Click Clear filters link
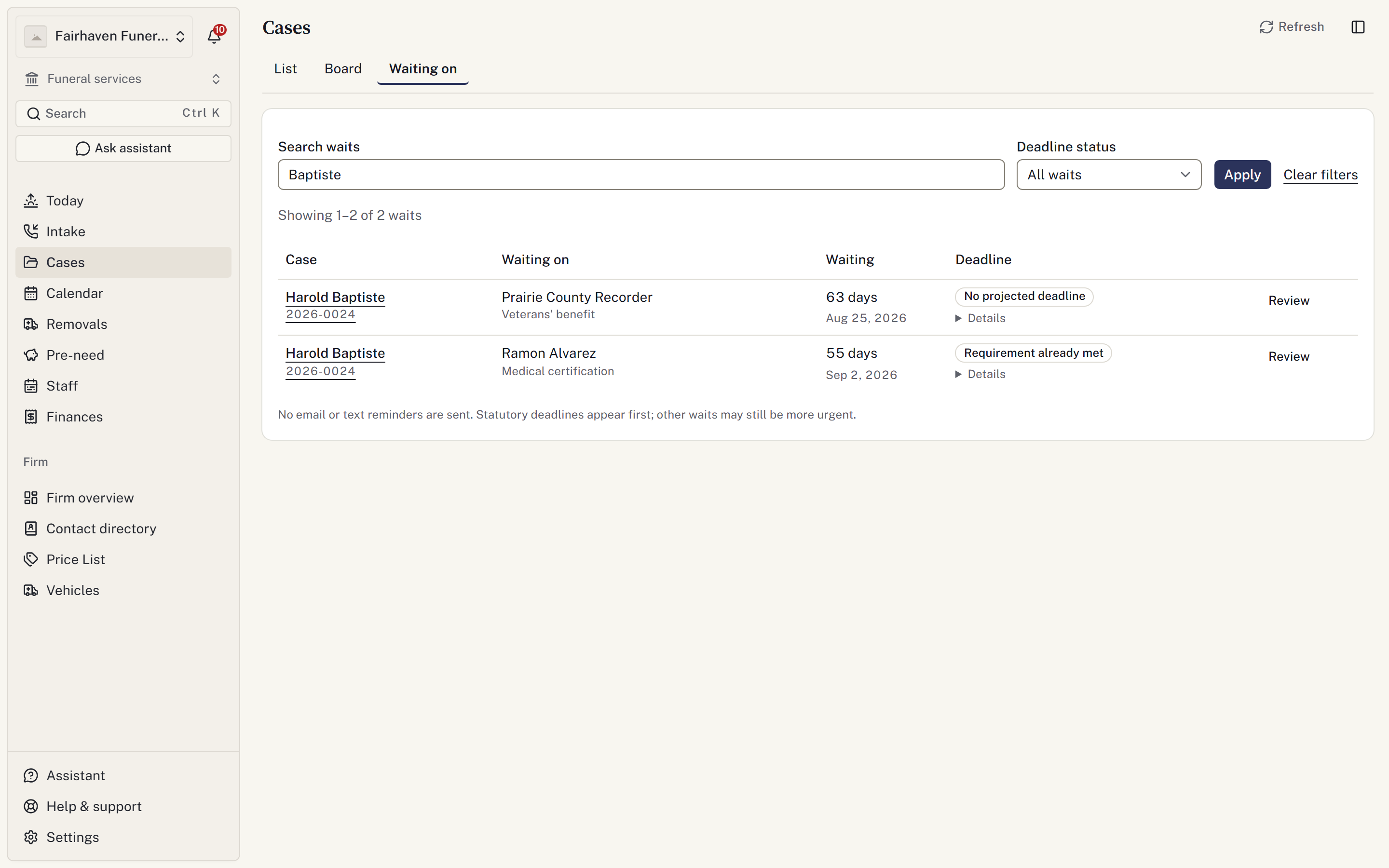1389x868 pixels. (x=1320, y=175)
